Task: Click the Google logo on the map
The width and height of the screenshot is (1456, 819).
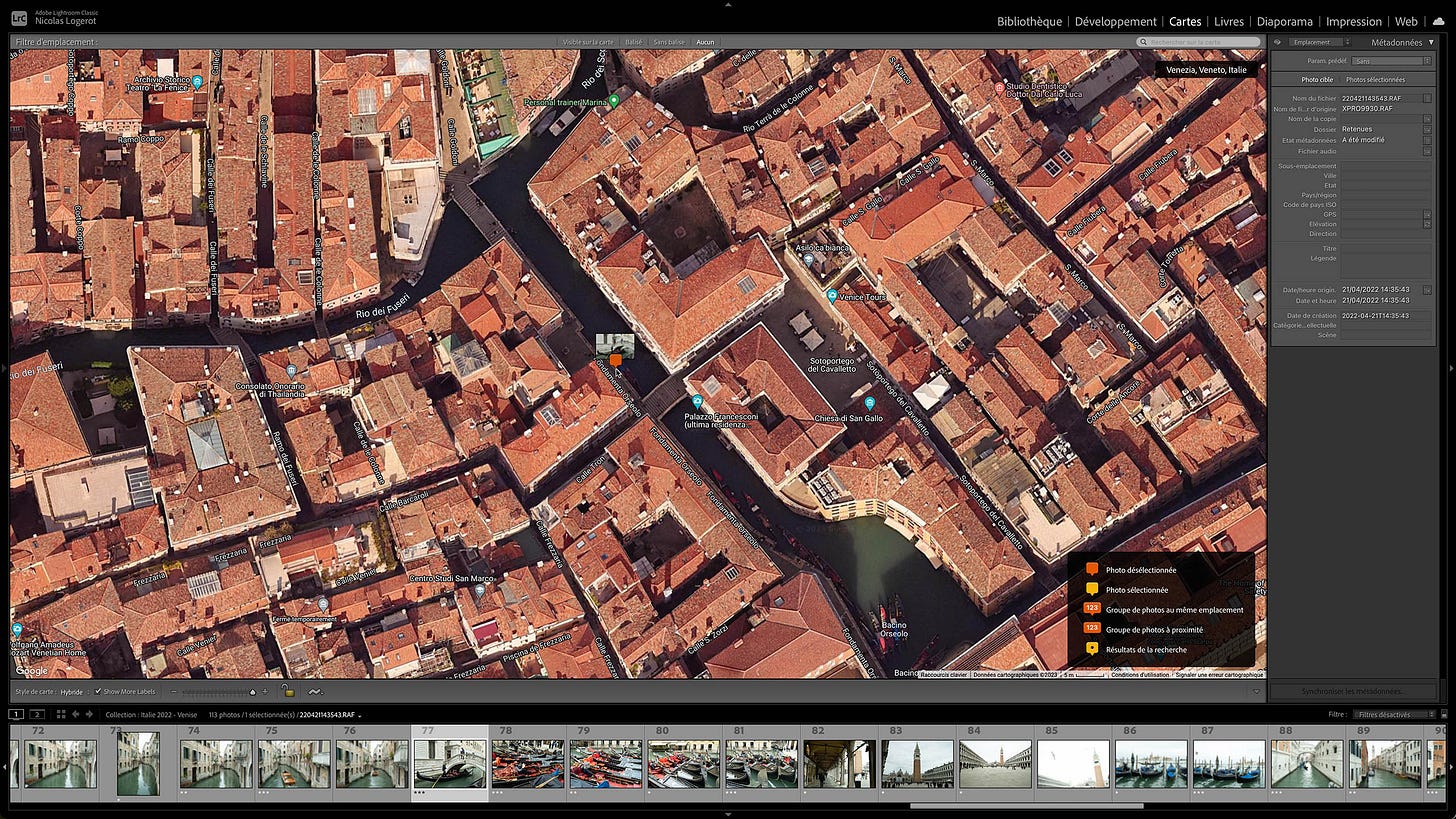Action: pos(32,670)
